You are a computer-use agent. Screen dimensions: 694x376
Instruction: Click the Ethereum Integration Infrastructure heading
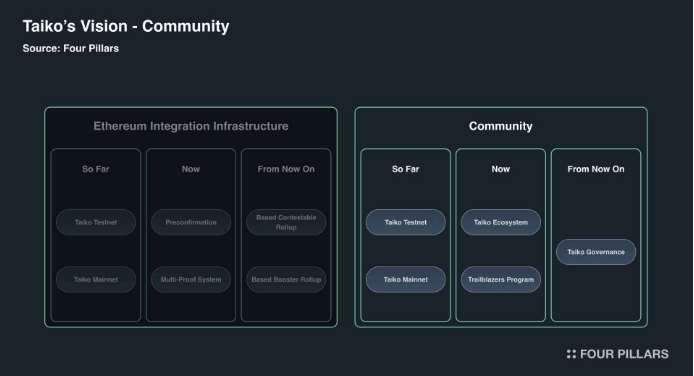(191, 126)
